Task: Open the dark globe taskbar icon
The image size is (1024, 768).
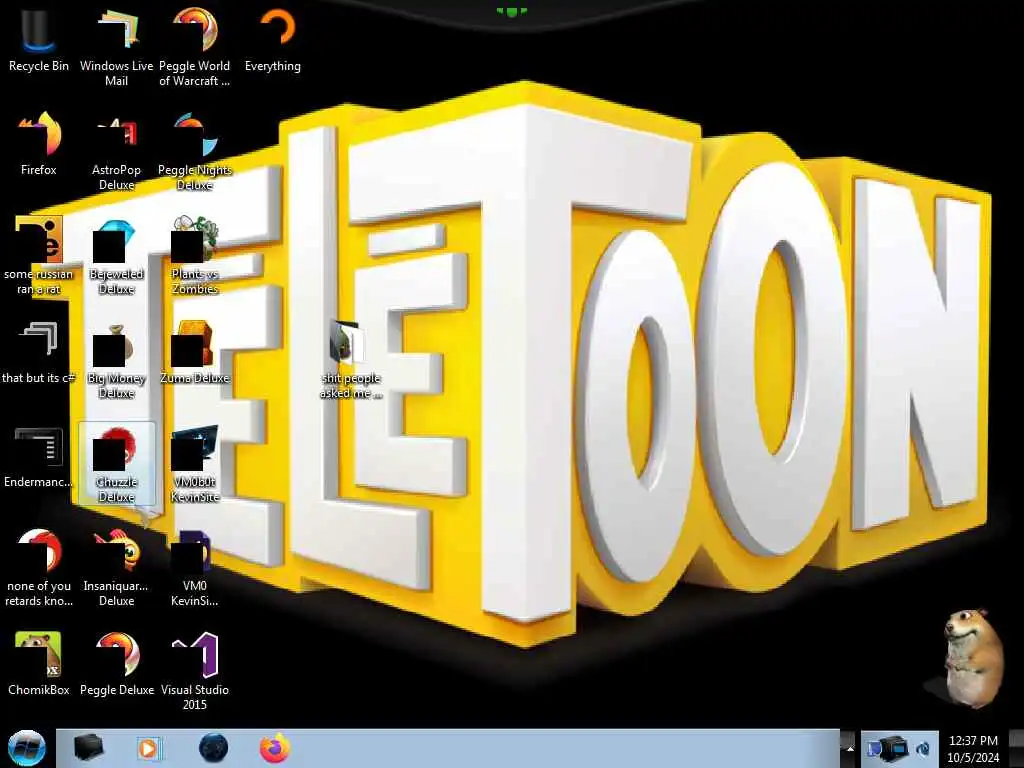Action: coord(214,748)
